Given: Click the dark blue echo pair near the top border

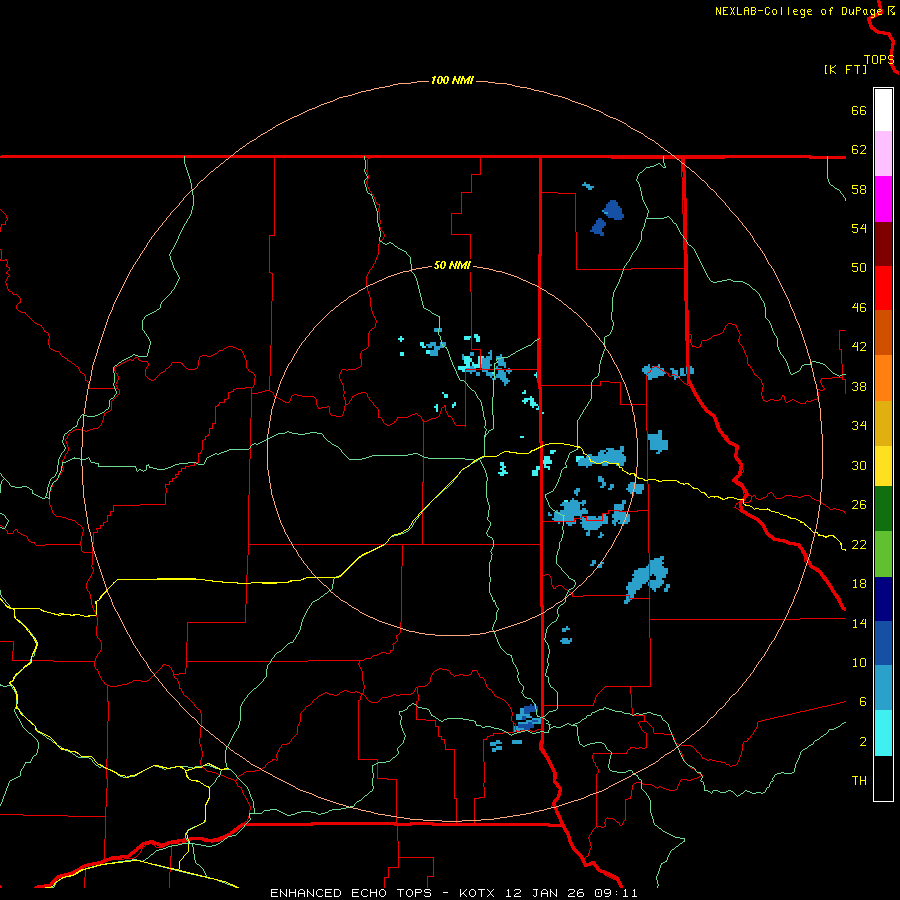Looking at the screenshot, I should pos(607,218).
